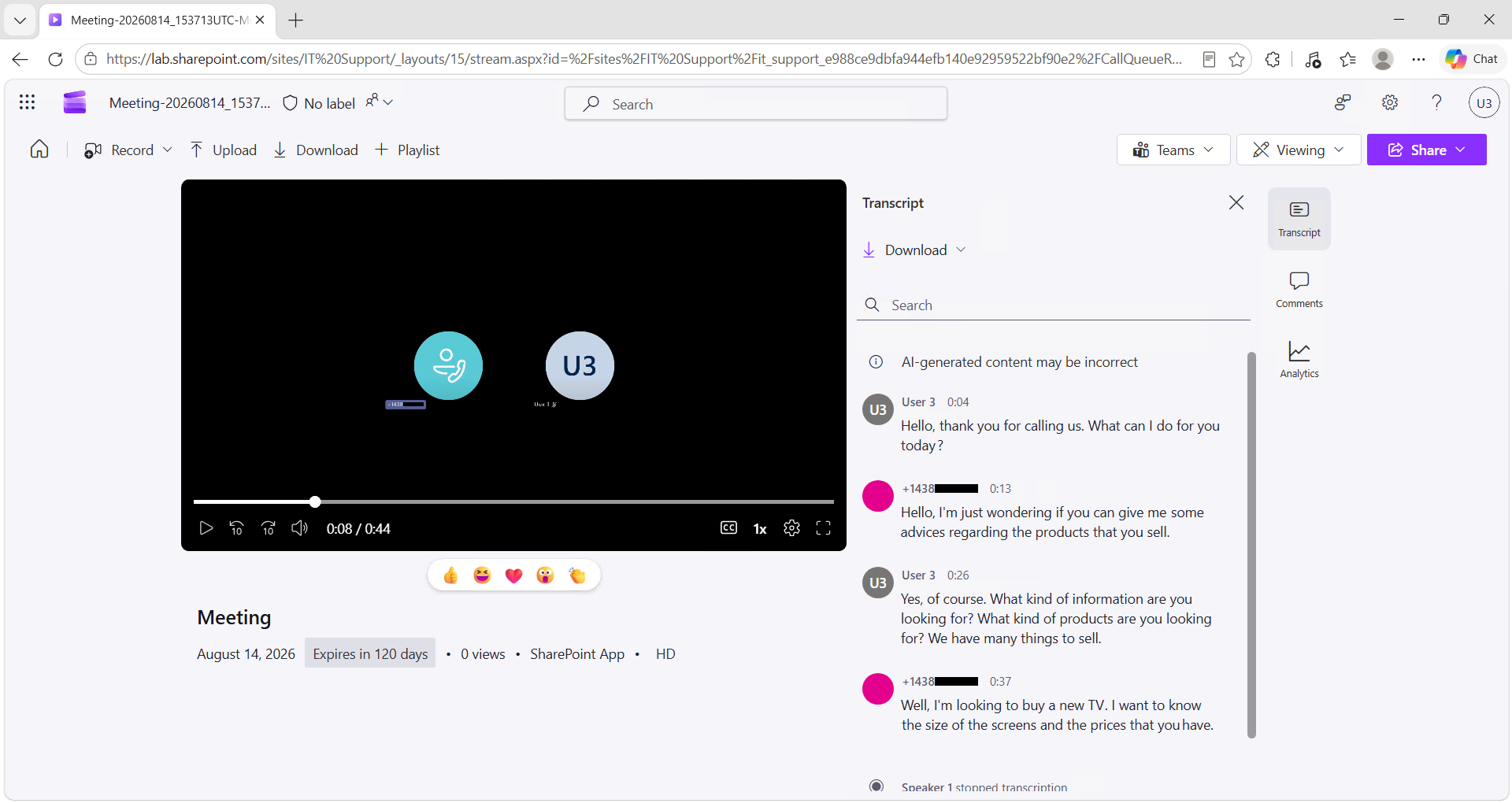The image size is (1512, 803).
Task: Click Expires in 120 days badge
Action: [370, 653]
